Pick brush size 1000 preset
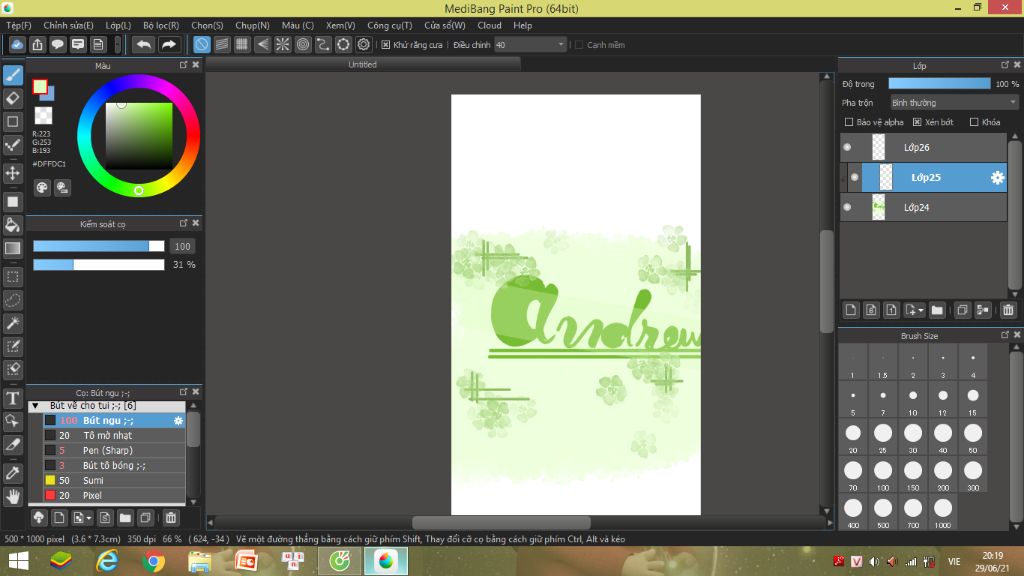This screenshot has width=1024, height=576. pyautogui.click(x=943, y=513)
